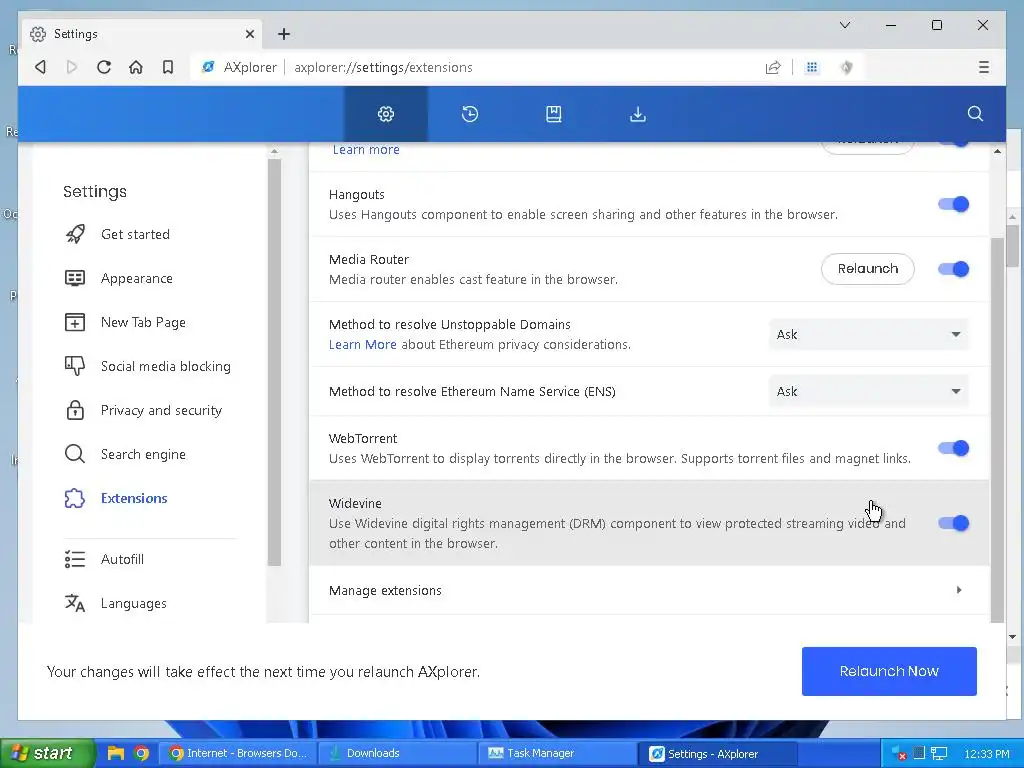Viewport: 1024px width, 768px height.
Task: Open the Unstoppable Domains method dropdown
Action: (868, 334)
